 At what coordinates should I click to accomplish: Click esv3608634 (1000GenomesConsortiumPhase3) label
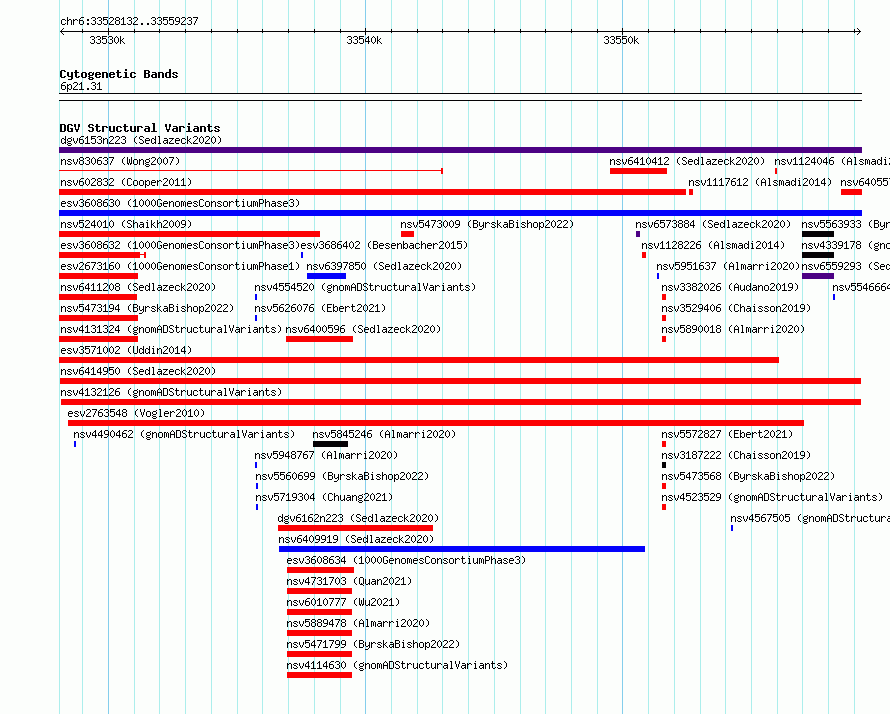(x=406, y=560)
